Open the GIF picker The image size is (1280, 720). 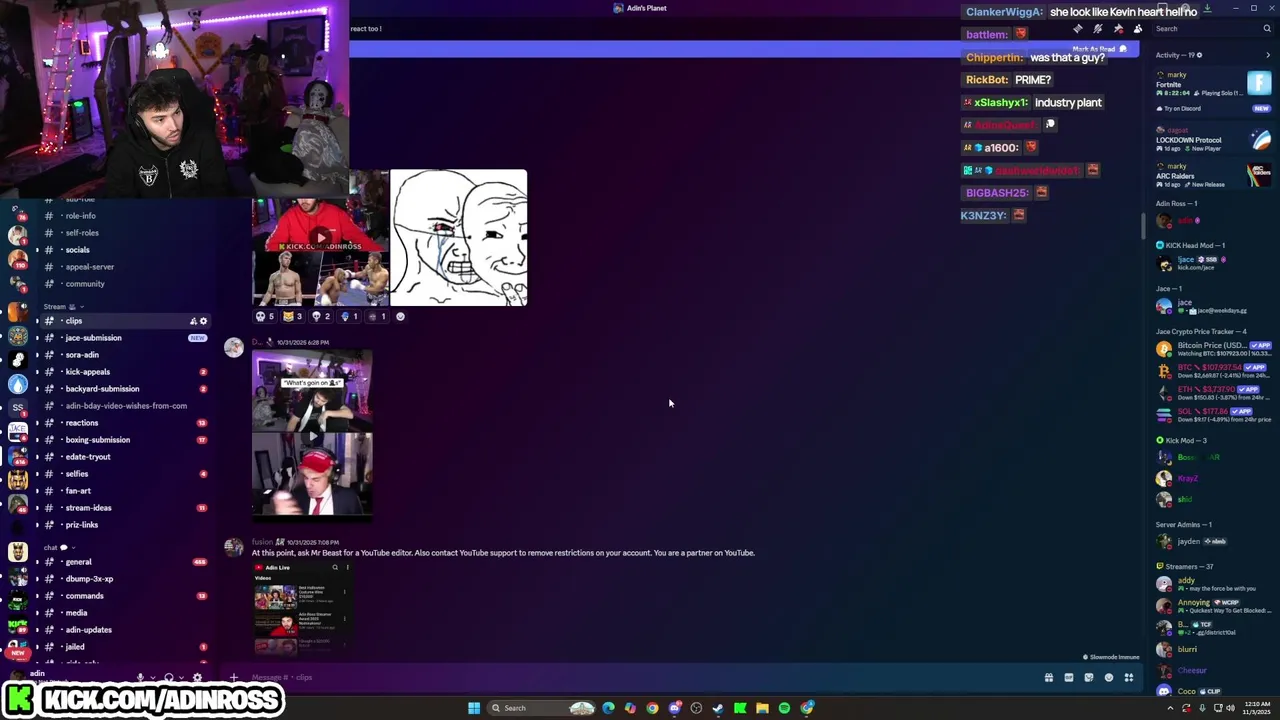click(1069, 678)
